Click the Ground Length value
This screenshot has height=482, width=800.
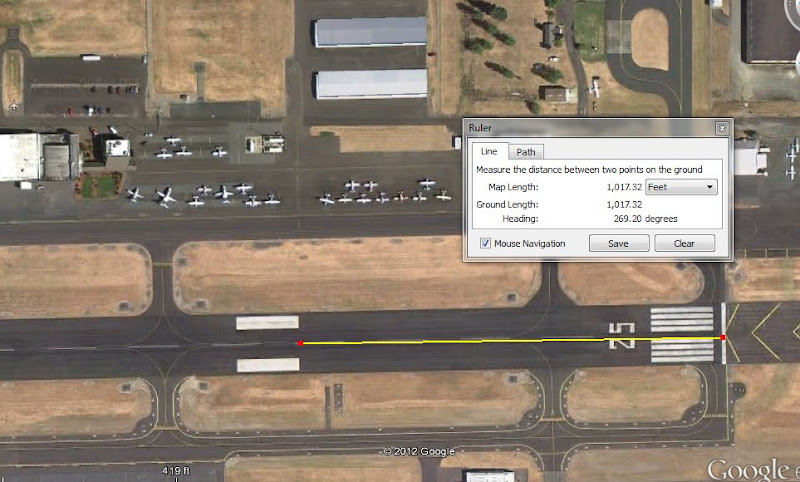point(624,205)
